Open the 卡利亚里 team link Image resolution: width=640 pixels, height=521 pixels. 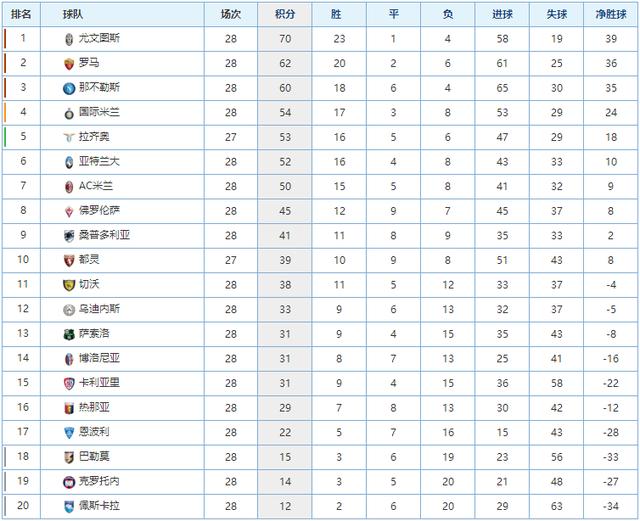pyautogui.click(x=99, y=383)
